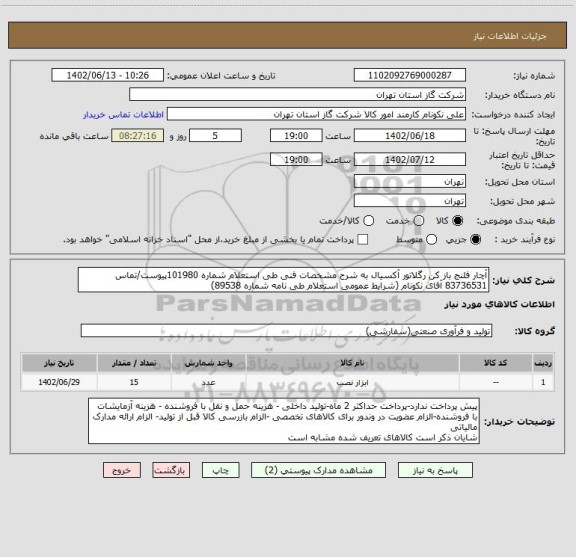Click the remaining days field showing 5
The width and height of the screenshot is (576, 557).
[215, 136]
